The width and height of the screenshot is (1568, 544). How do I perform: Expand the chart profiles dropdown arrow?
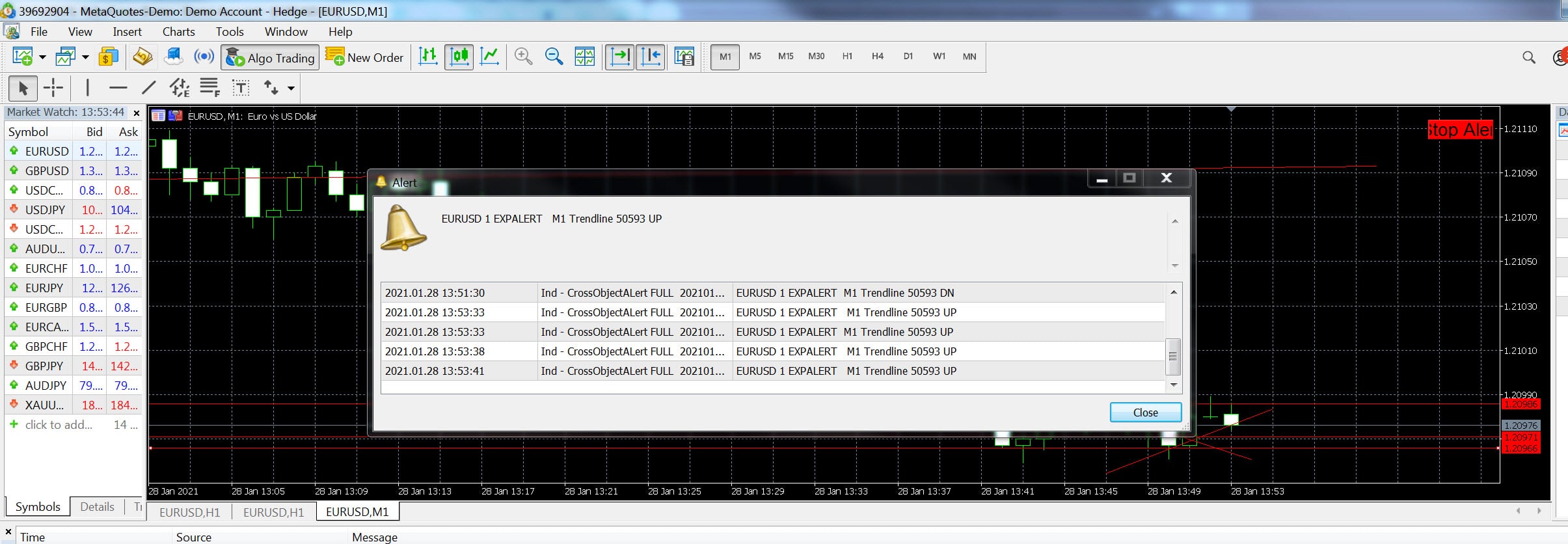point(85,57)
